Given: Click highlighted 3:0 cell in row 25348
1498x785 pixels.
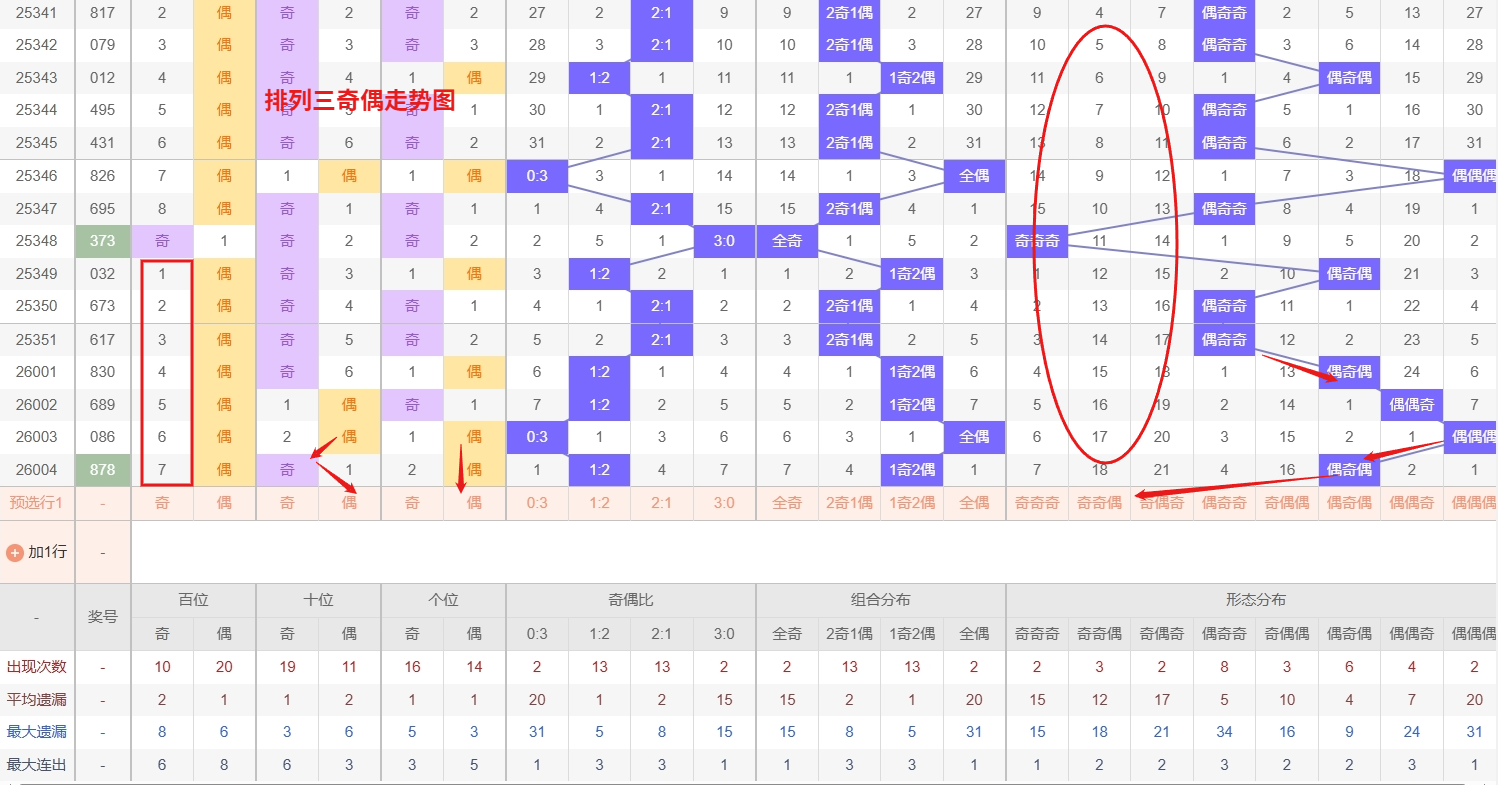Looking at the screenshot, I should point(724,241).
